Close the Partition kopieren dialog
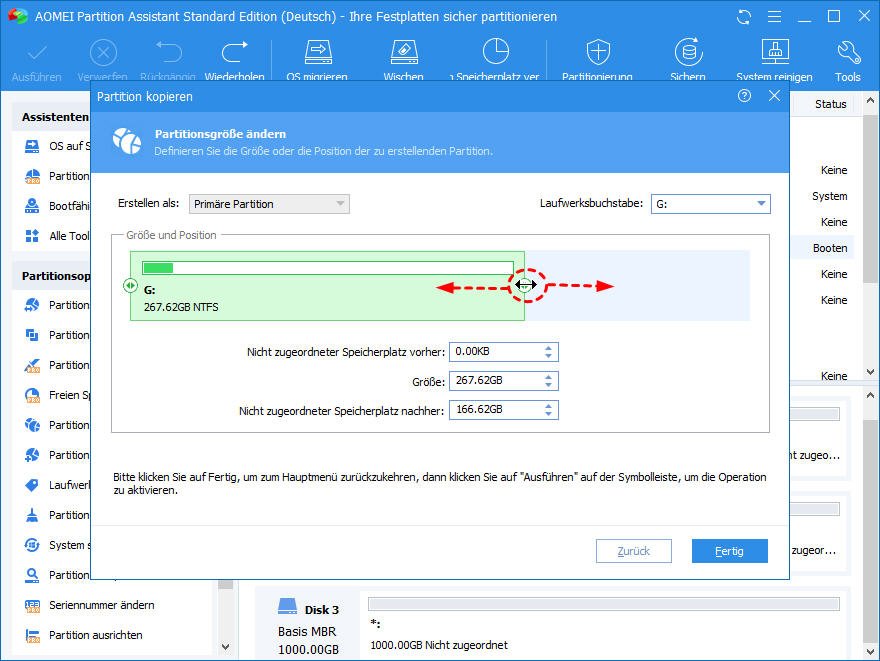 (774, 96)
